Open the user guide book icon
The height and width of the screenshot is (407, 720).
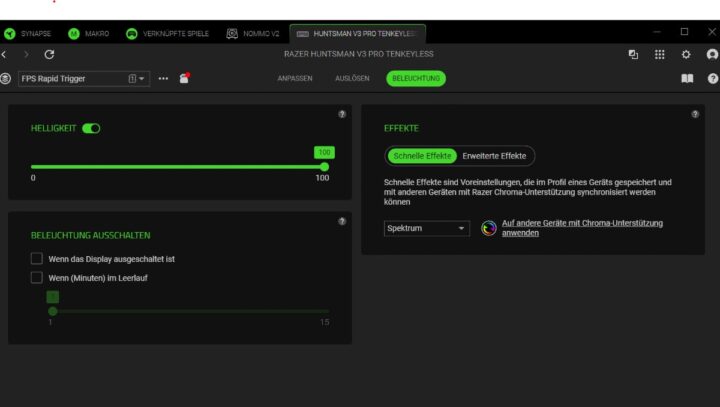click(687, 78)
